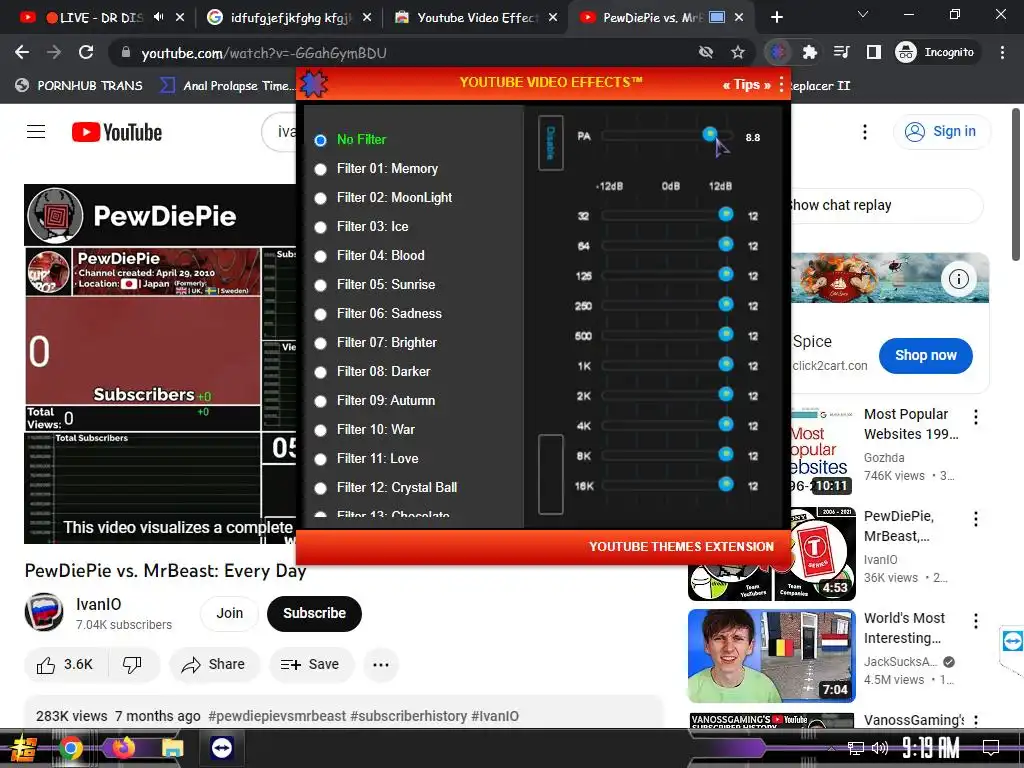Reload the page

(86, 52)
